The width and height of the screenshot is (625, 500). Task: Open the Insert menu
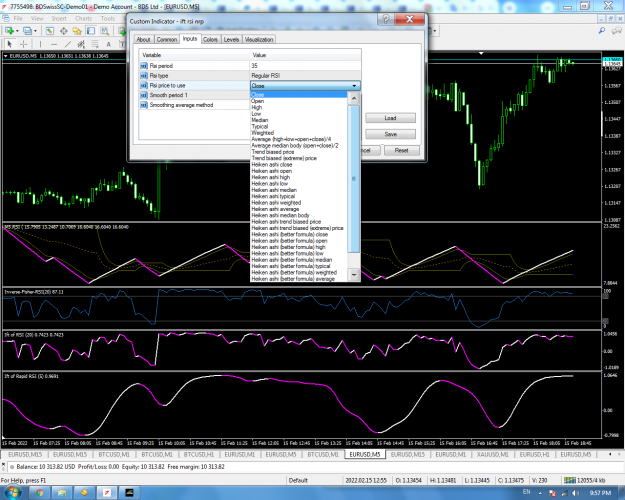pyautogui.click(x=59, y=18)
